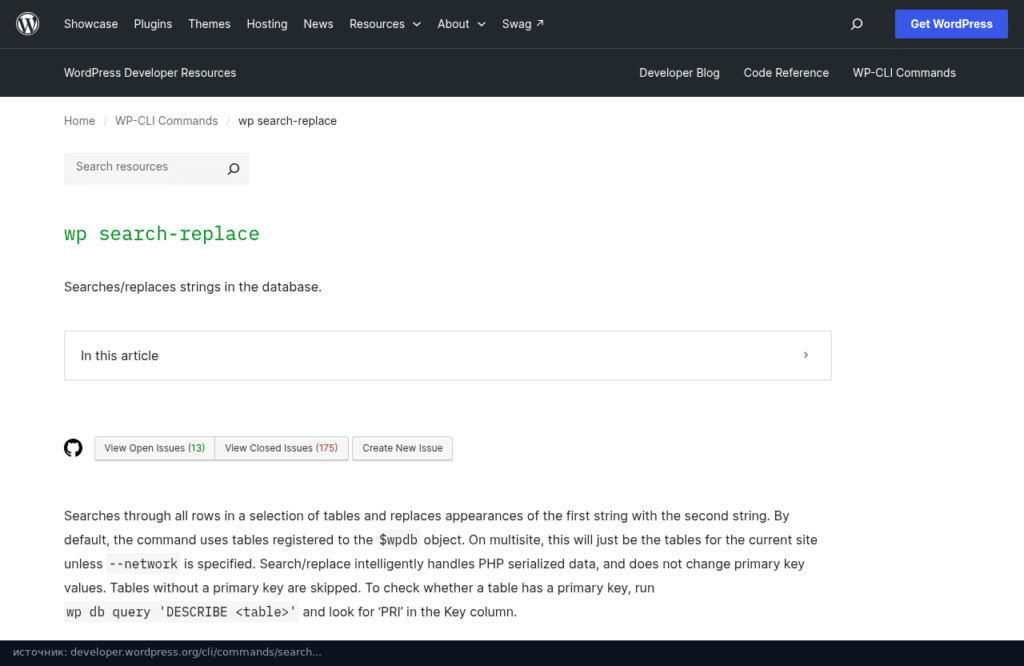Visit the Developer Blog link
This screenshot has width=1024, height=666.
tap(679, 73)
